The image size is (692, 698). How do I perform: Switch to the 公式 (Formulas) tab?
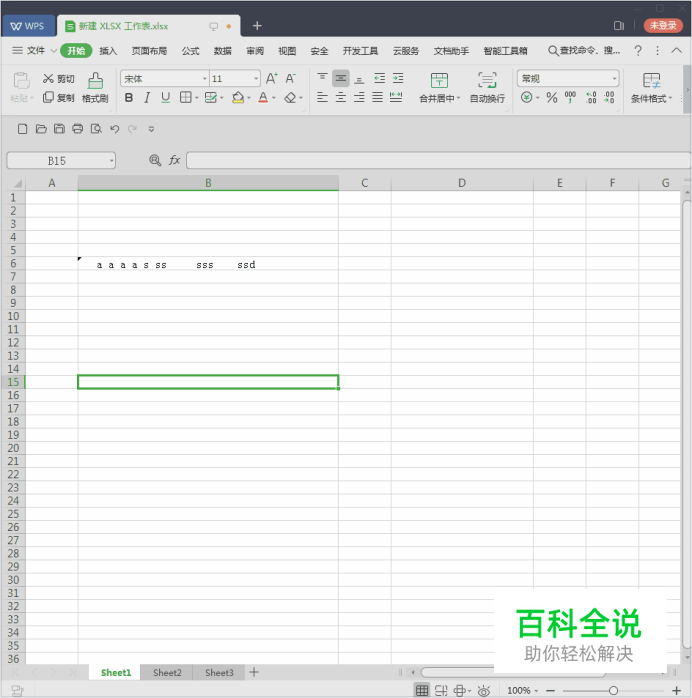pos(190,51)
